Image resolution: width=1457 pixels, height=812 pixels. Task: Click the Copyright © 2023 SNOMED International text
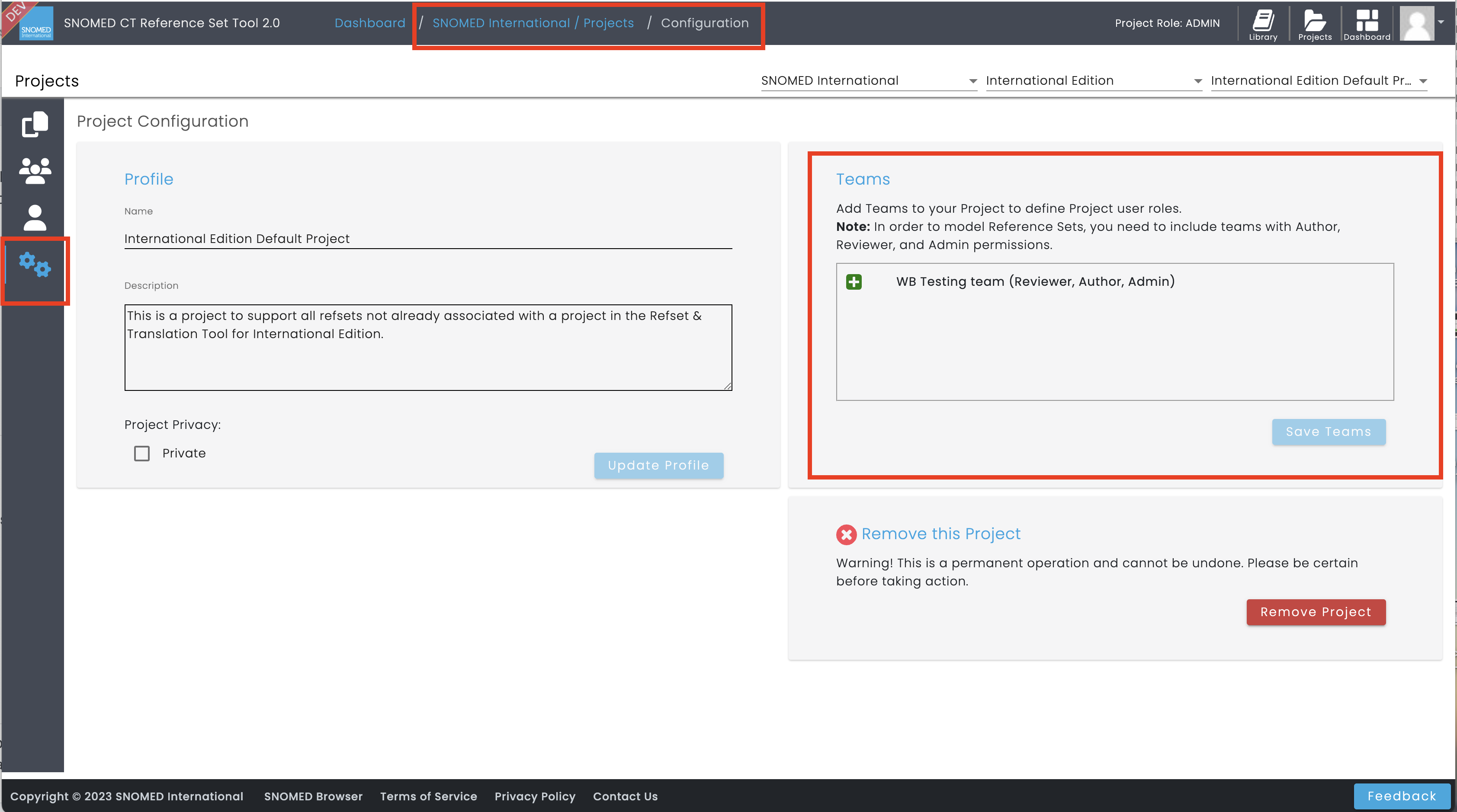[127, 796]
